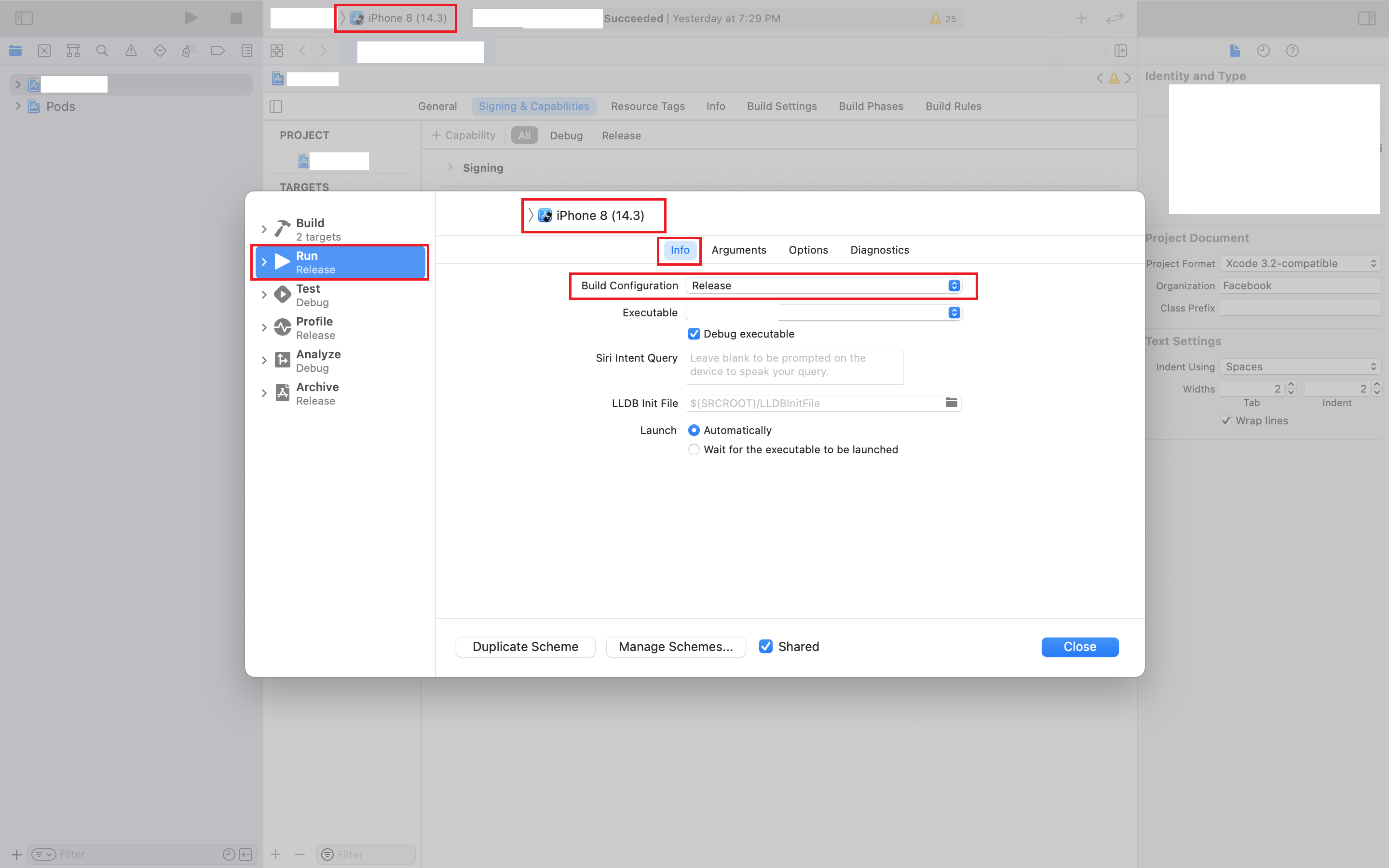Go forward with the right arrow
1389x868 pixels.
(324, 51)
